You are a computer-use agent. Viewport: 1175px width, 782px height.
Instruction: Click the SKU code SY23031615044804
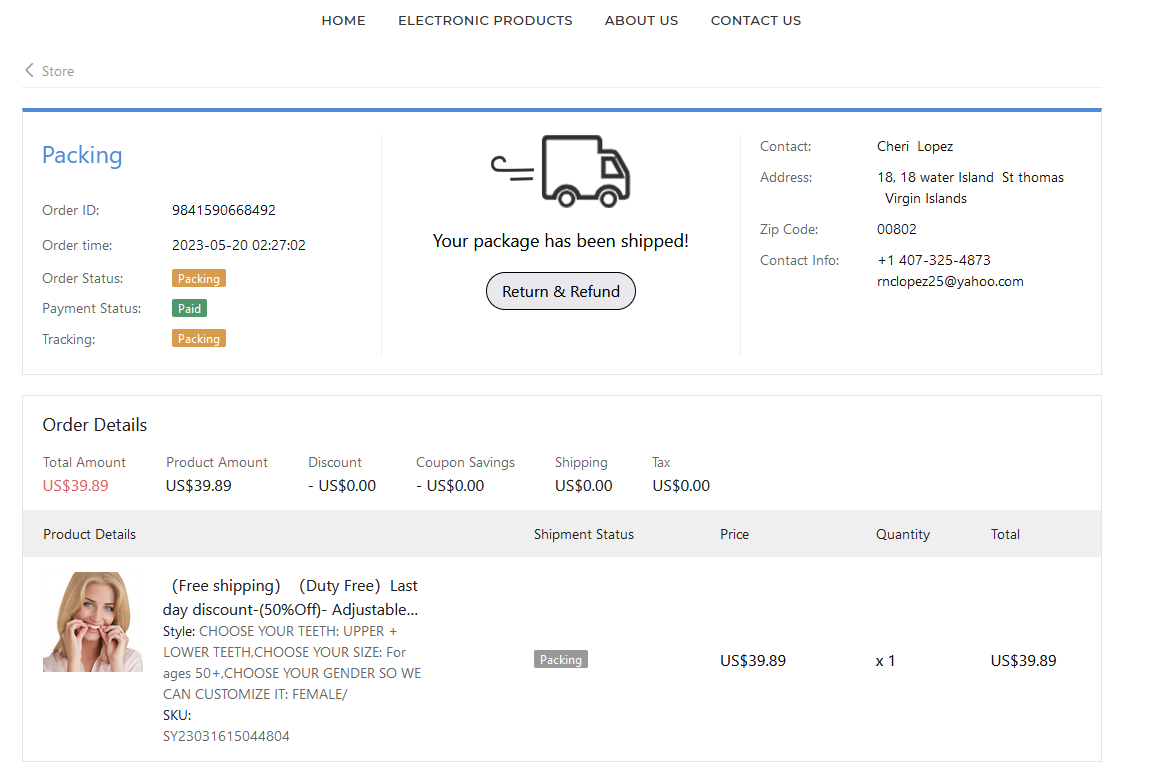click(226, 736)
